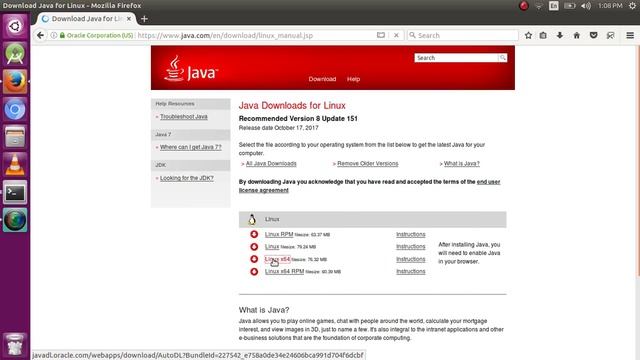Open Remove Older Versions link

(x=367, y=164)
